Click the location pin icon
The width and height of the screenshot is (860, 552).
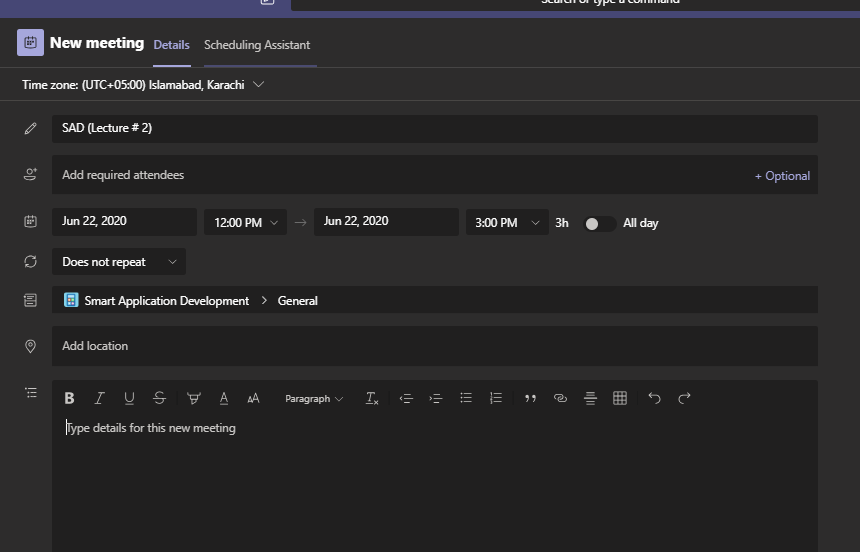31,346
